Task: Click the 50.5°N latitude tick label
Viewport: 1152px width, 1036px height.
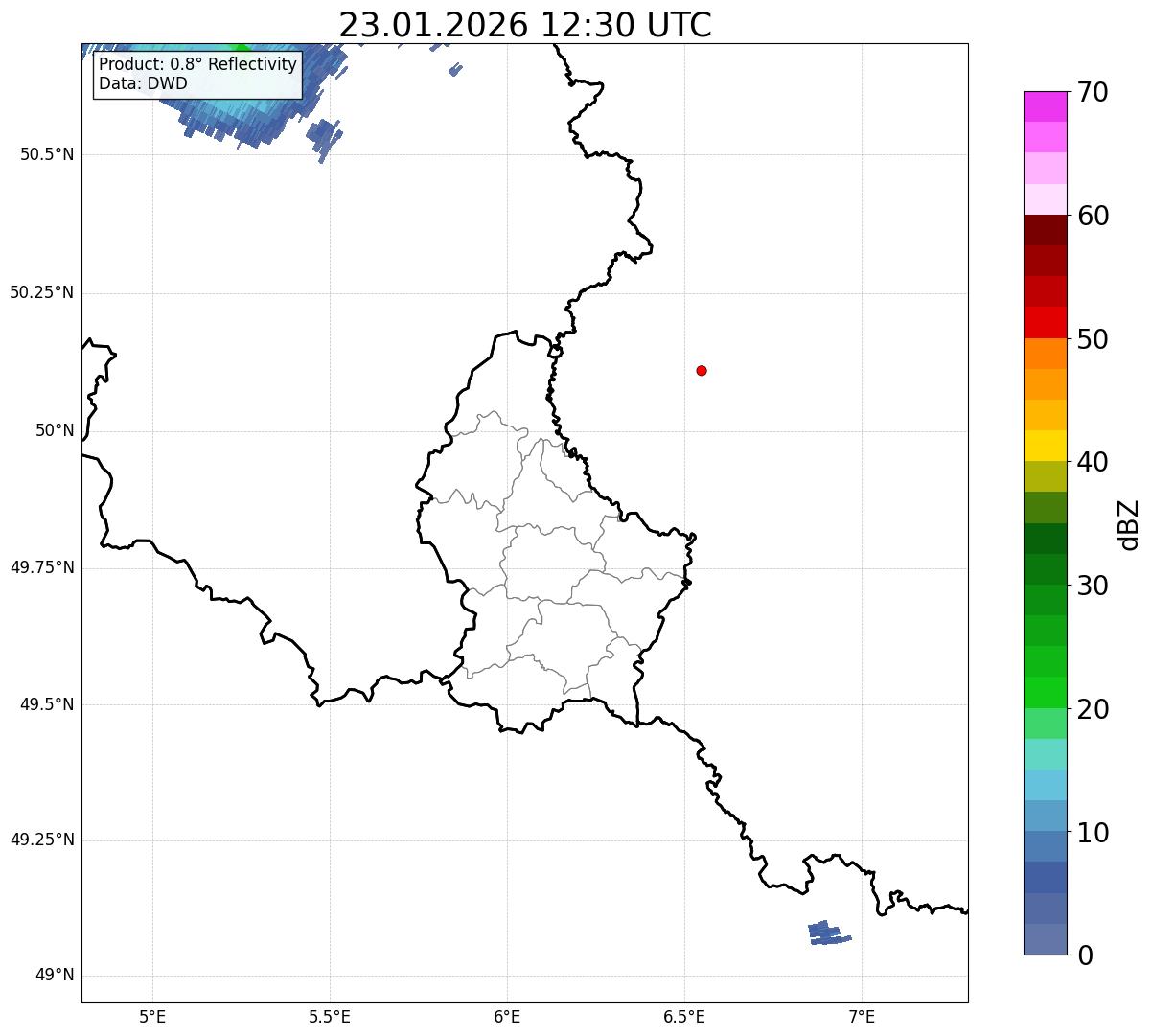Action: (47, 154)
